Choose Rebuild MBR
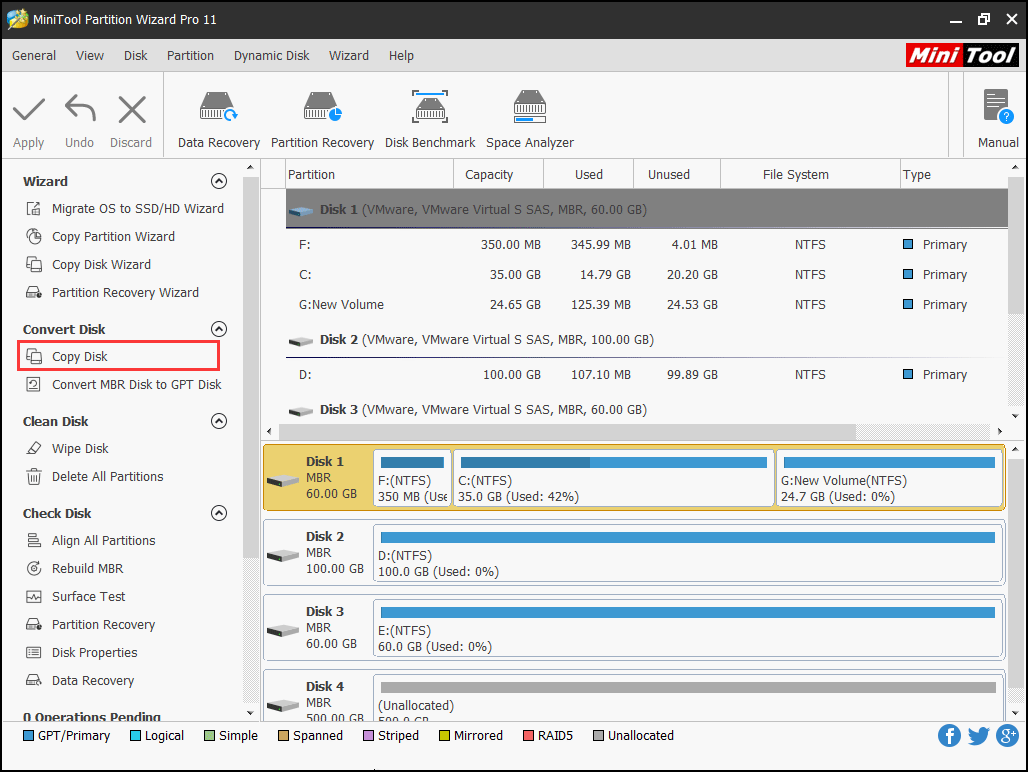Viewport: 1028px width, 772px height. (74, 569)
